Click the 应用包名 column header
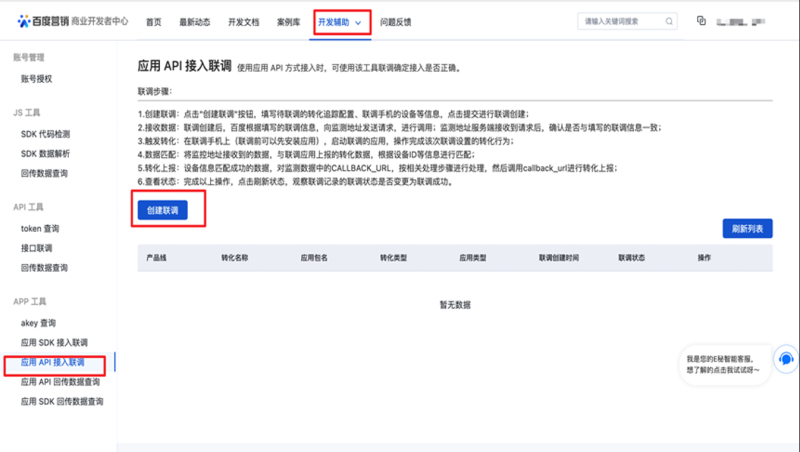This screenshot has width=800, height=452. click(x=314, y=258)
